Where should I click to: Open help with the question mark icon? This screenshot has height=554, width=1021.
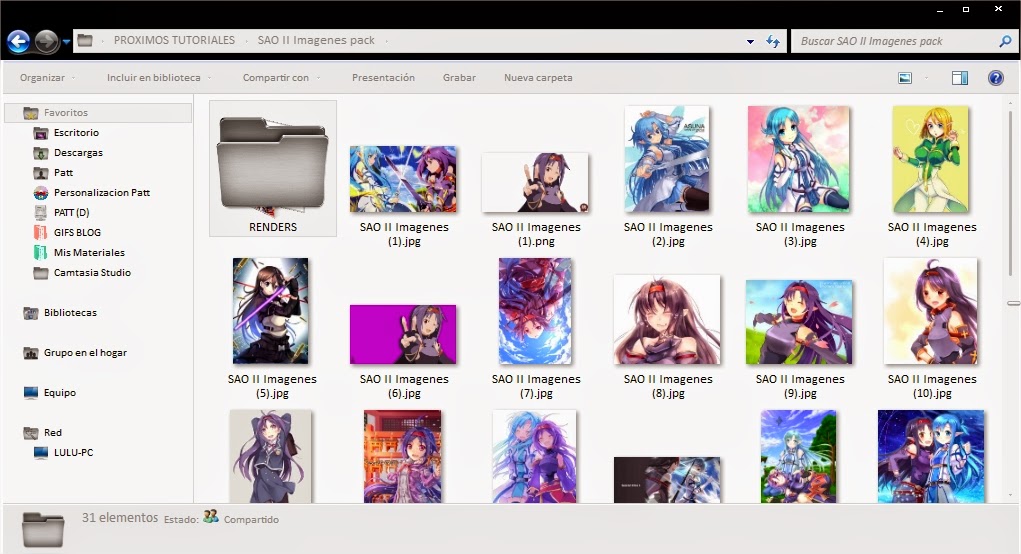[x=996, y=78]
